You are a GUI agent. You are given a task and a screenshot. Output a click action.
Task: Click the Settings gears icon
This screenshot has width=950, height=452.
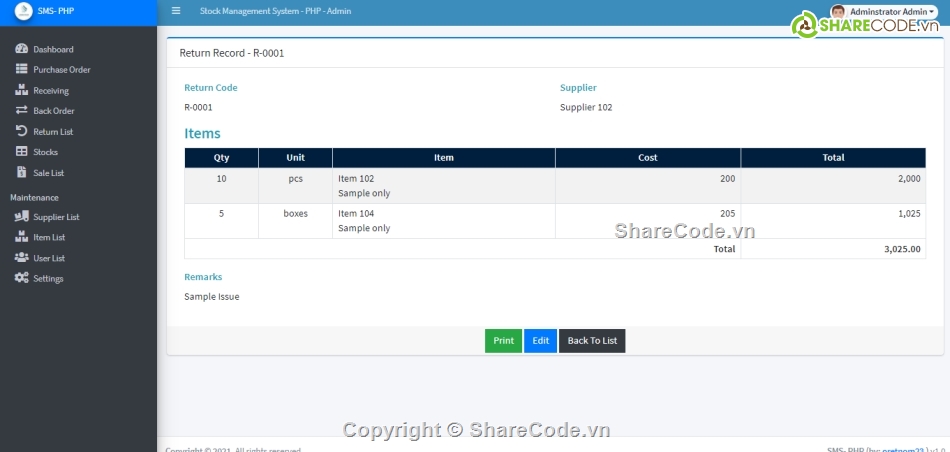(22, 278)
